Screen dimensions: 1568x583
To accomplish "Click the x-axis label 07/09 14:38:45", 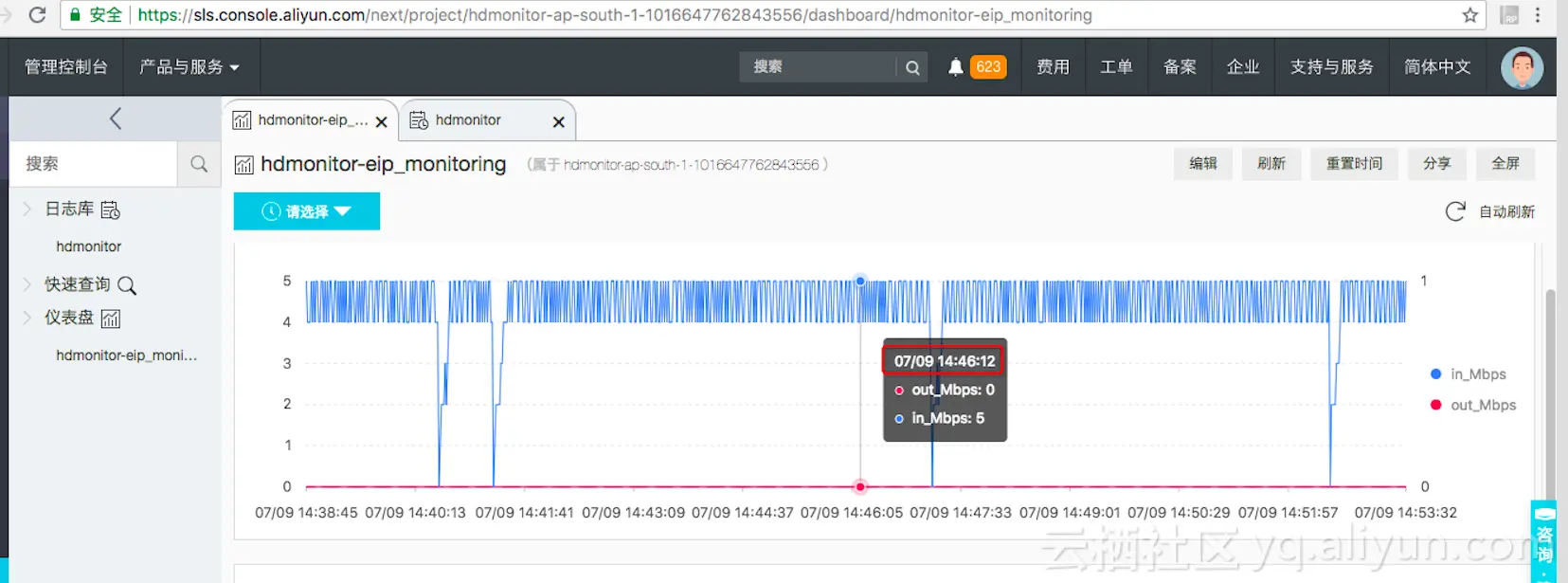I will 306,513.
